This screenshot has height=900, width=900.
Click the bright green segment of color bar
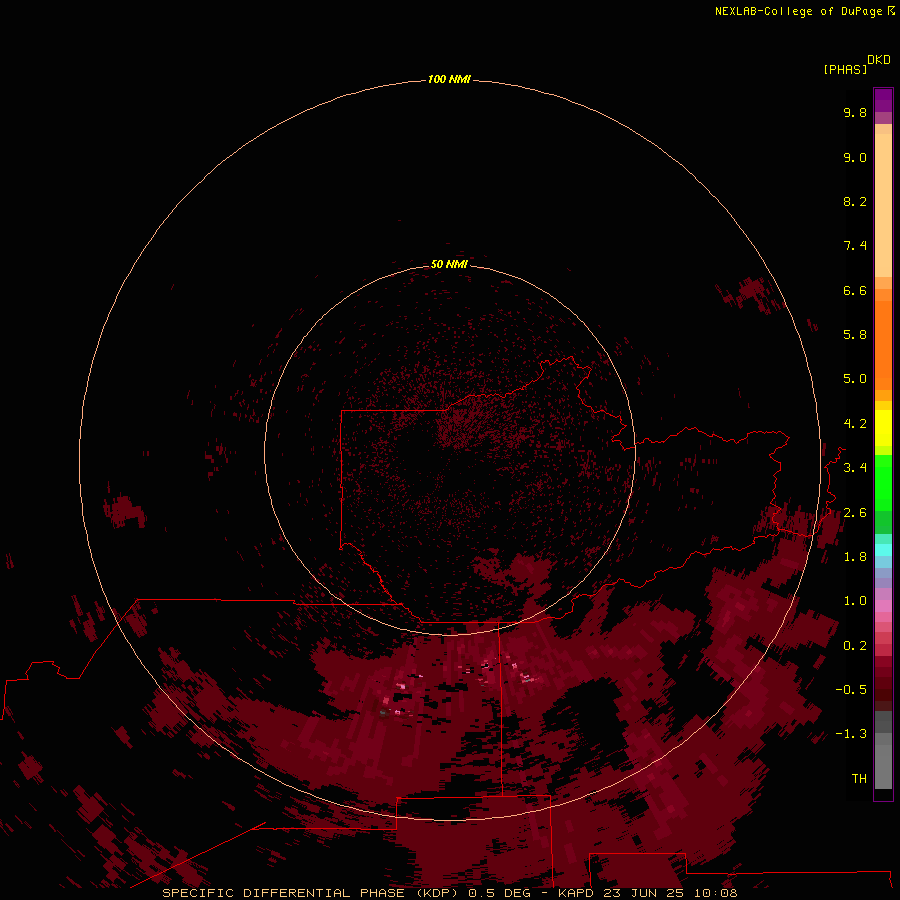(x=883, y=482)
